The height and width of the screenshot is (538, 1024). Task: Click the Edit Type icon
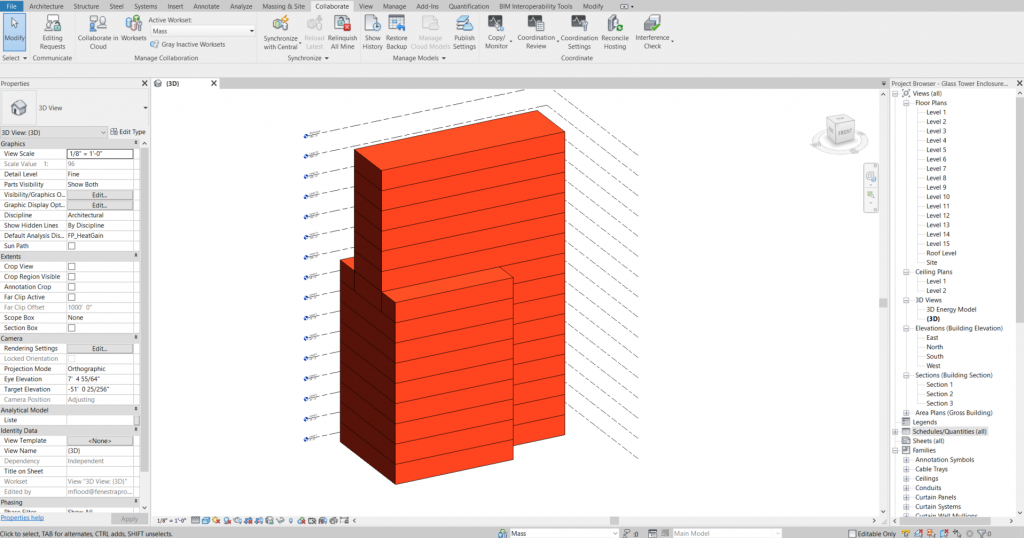pyautogui.click(x=114, y=132)
